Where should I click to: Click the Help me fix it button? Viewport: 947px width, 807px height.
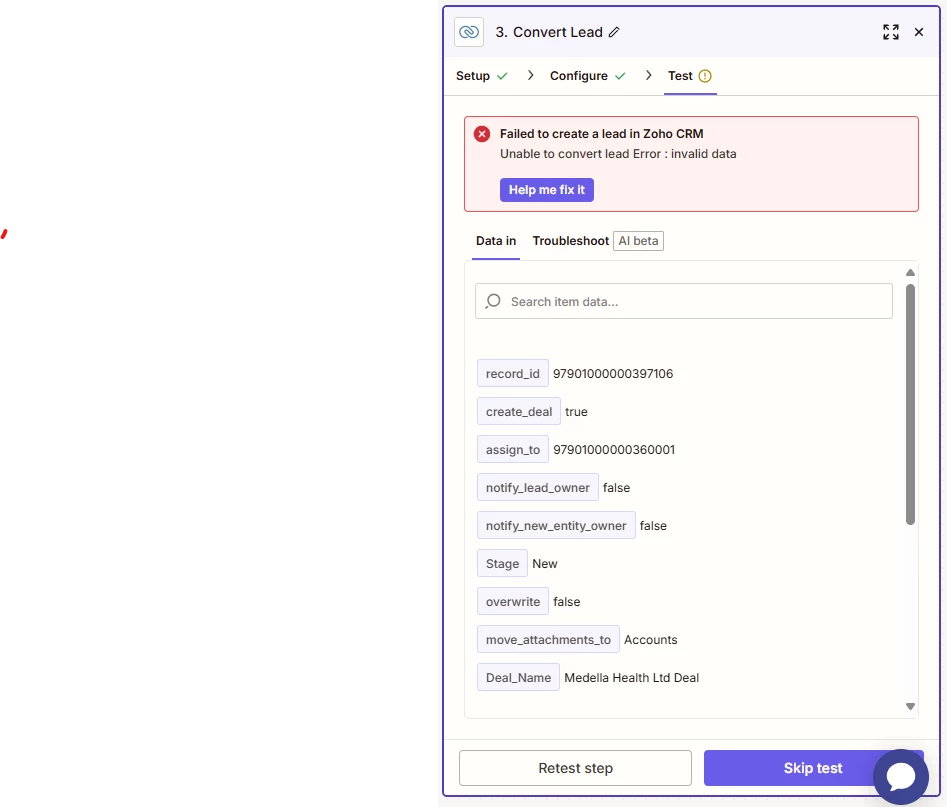pyautogui.click(x=547, y=190)
